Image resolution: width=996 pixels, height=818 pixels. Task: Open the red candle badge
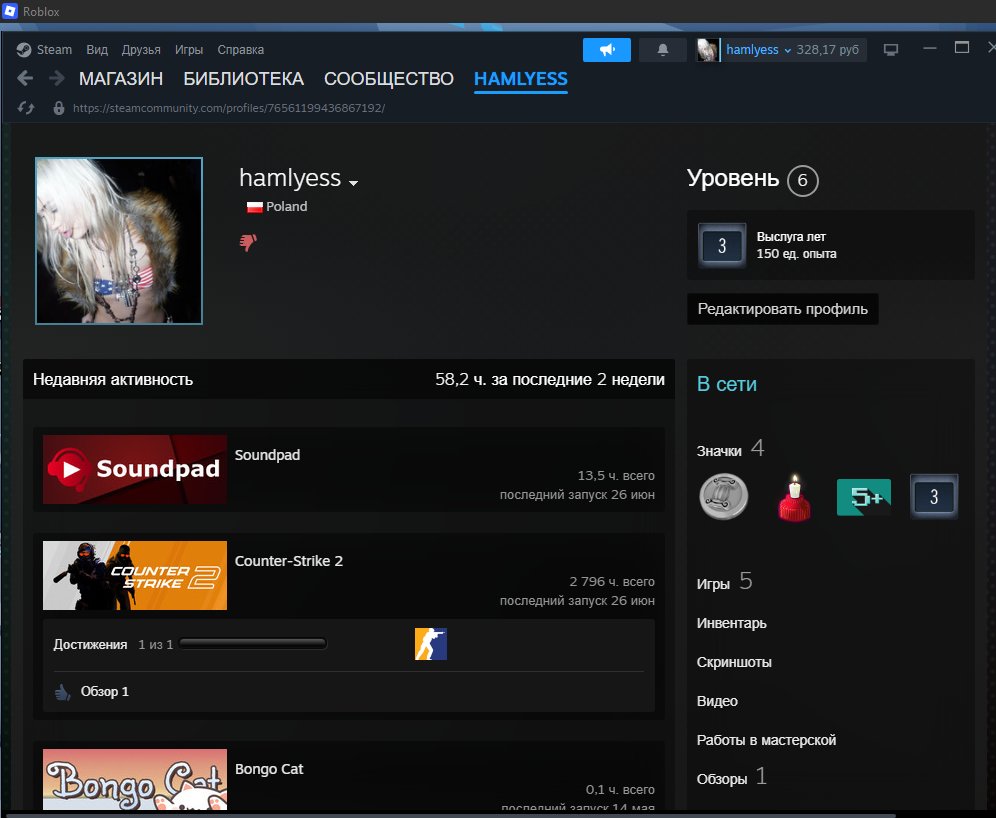[x=794, y=497]
